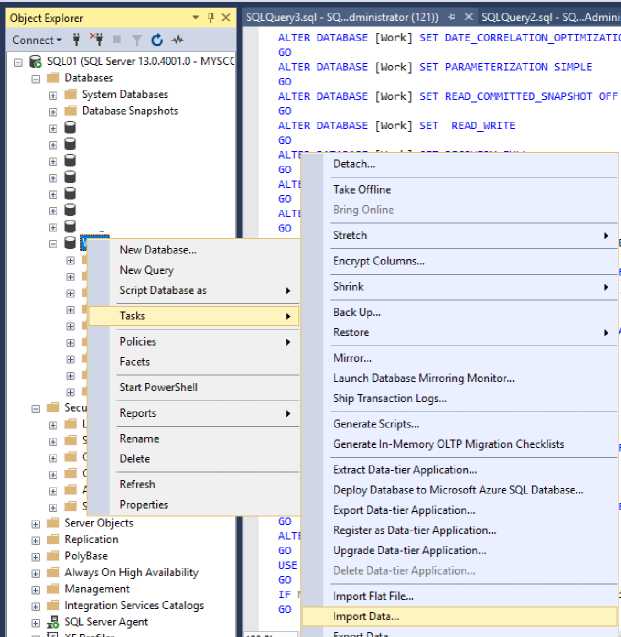Open the Object Explorer window position dropdown arrow
621x637 pixels.
pos(196,17)
